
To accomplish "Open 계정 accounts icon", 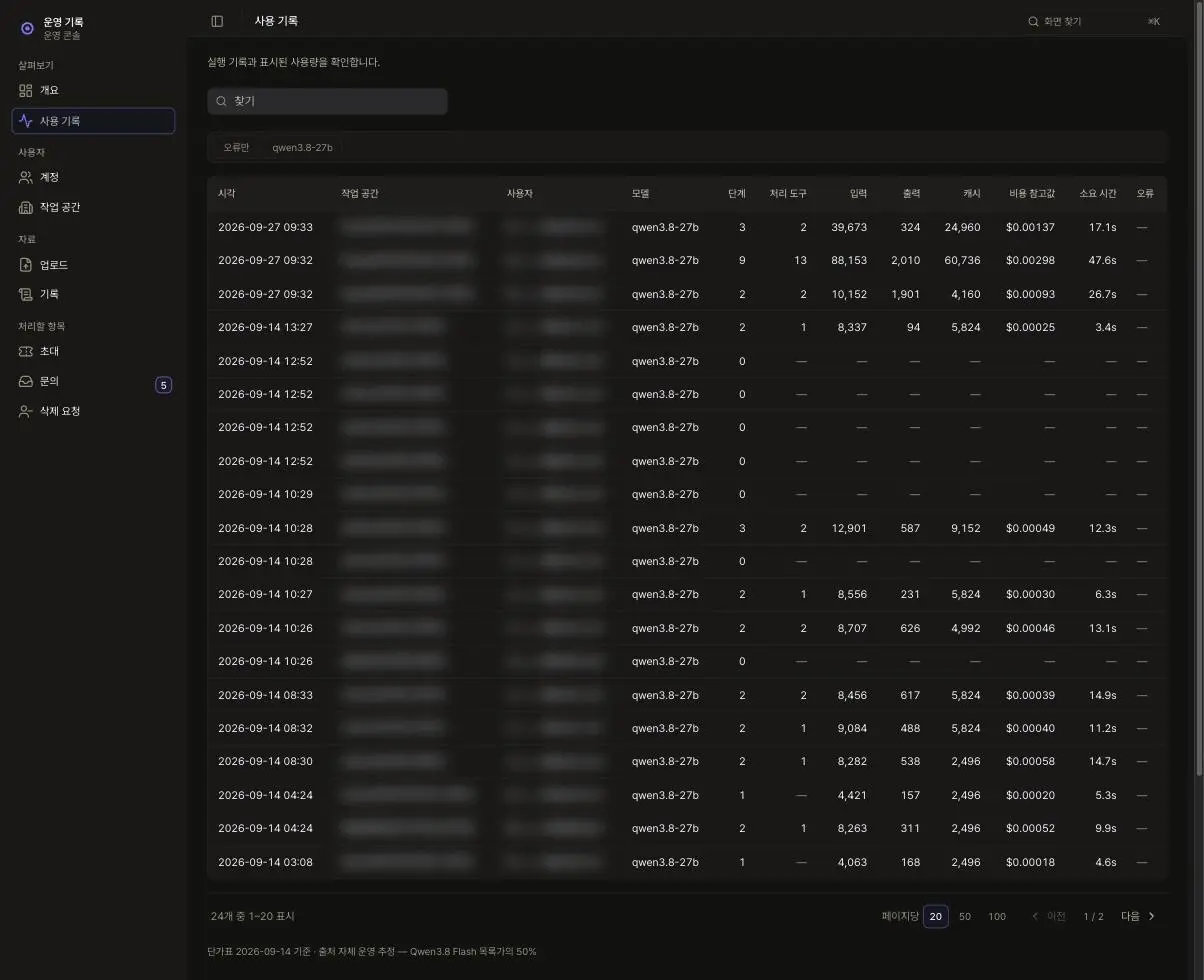I will [x=26, y=177].
